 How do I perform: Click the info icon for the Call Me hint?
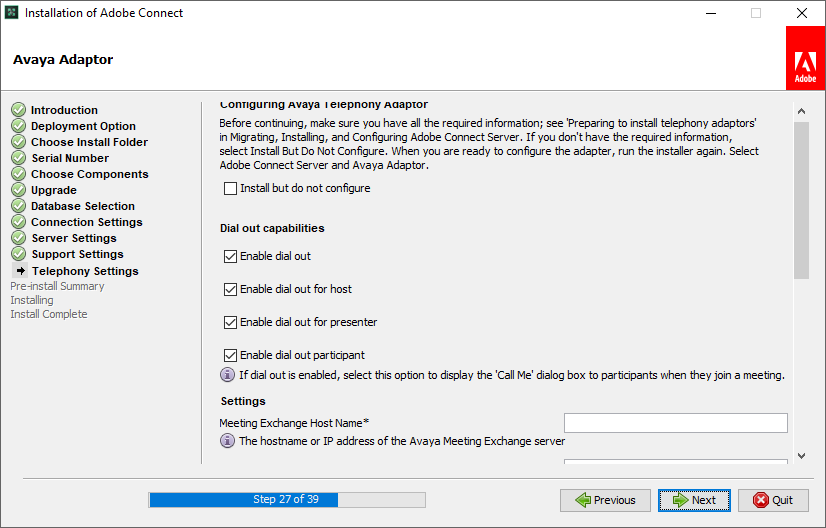[227, 375]
